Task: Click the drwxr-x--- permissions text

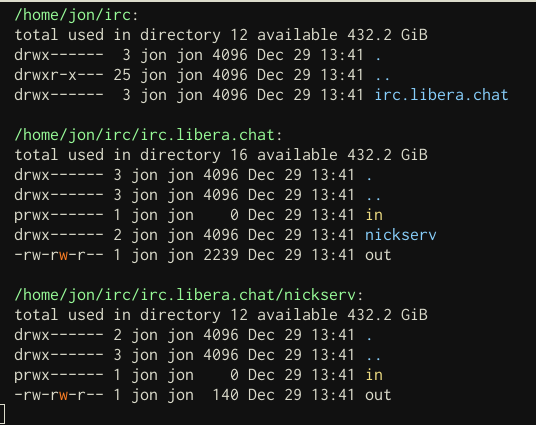Action: [x=59, y=75]
